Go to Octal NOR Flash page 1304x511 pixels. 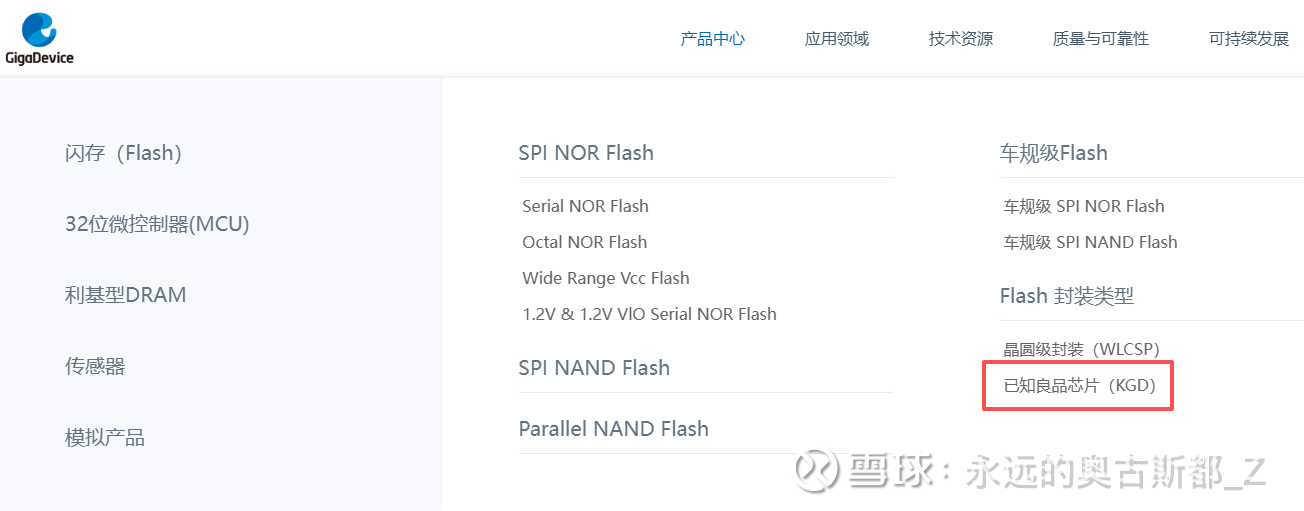[584, 242]
